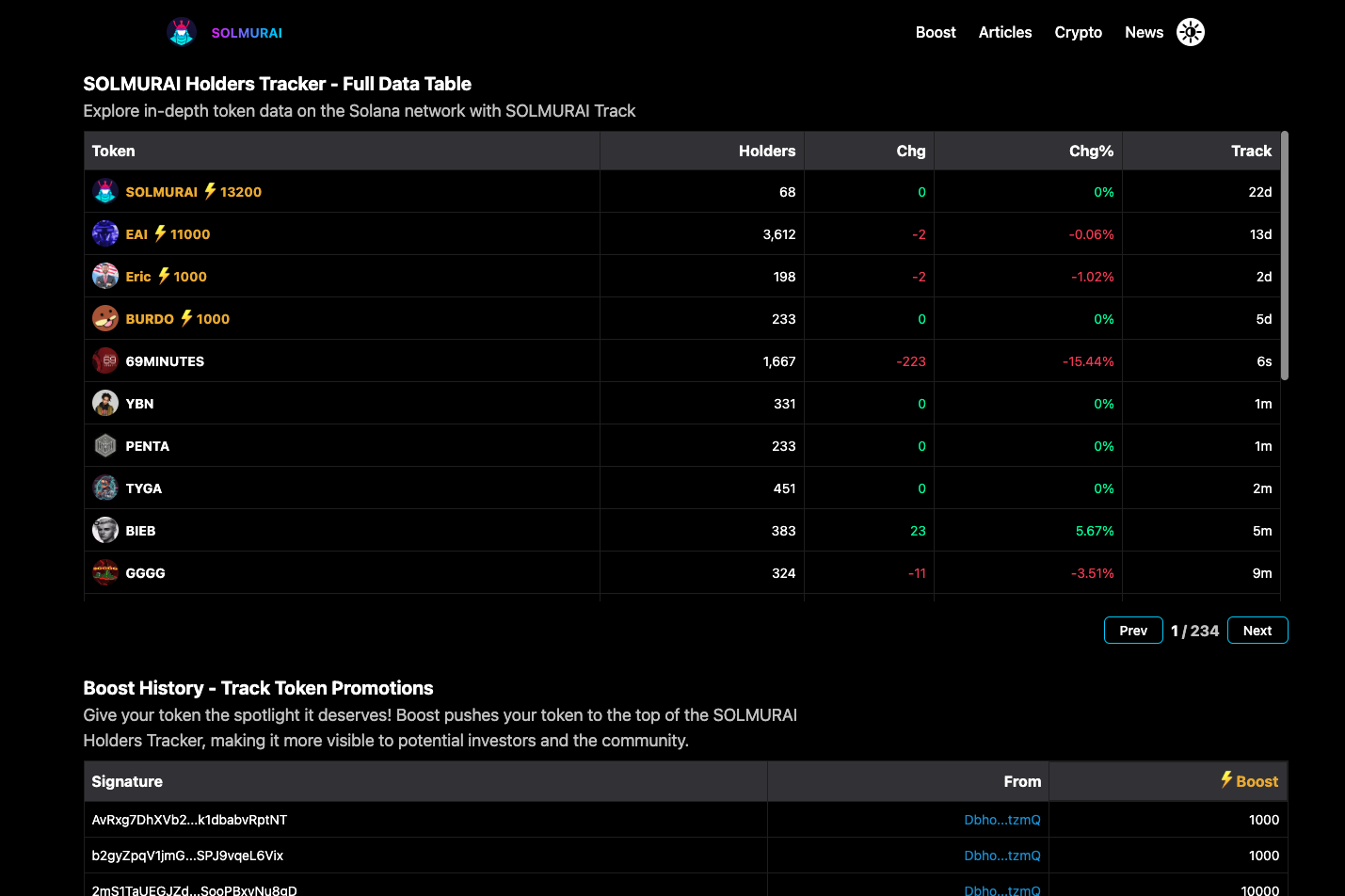Toggle the light/dark theme sun button
This screenshot has width=1345, height=896.
[1191, 32]
